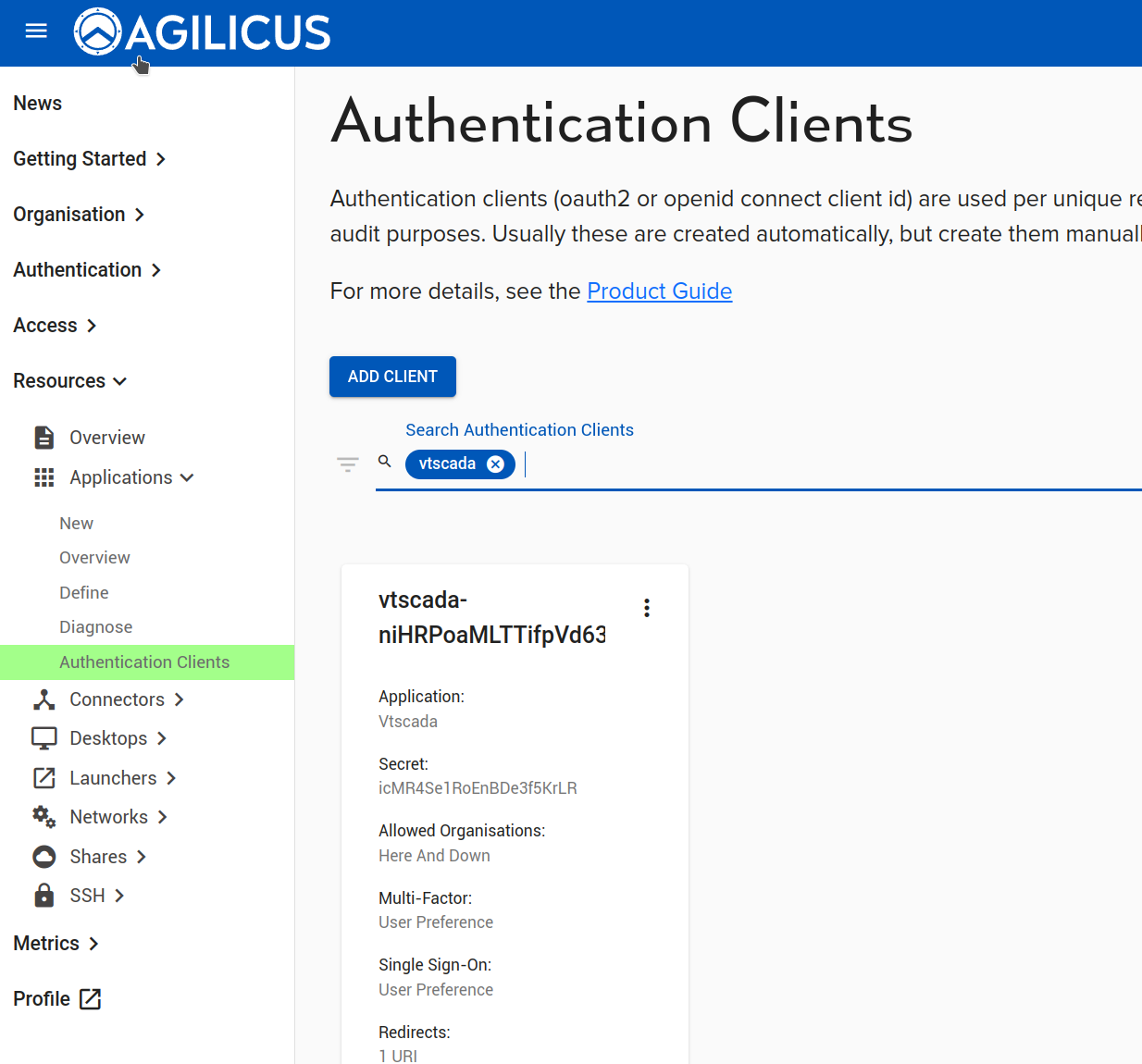This screenshot has height=1064, width=1142.
Task: Open Diagnose under Applications
Action: pos(96,627)
